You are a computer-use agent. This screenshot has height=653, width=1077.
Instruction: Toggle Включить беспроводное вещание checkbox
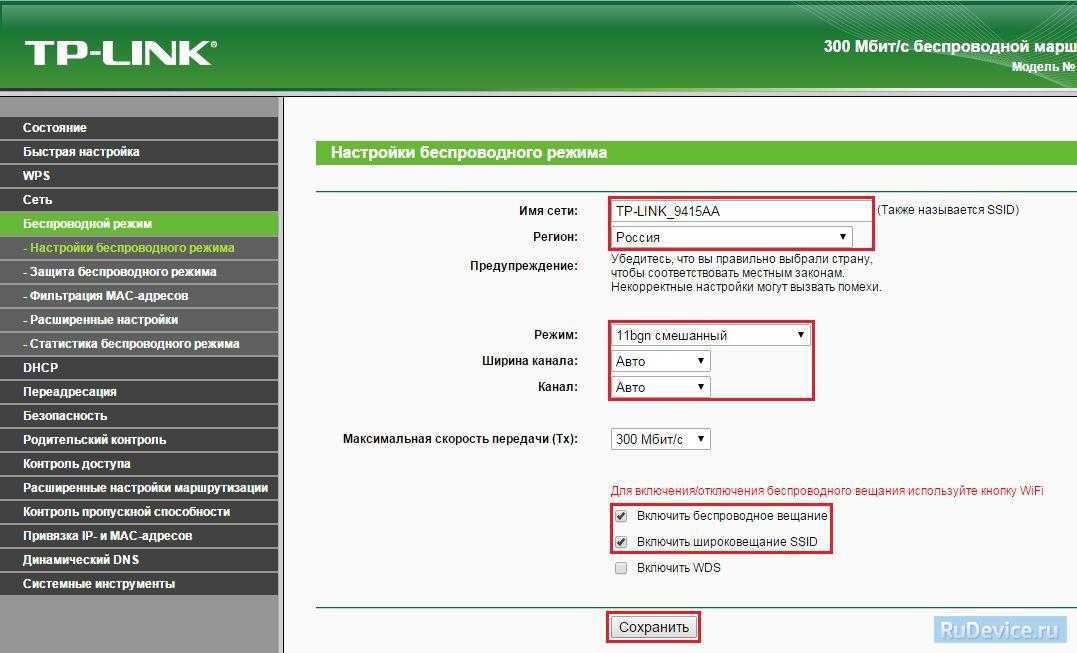pos(621,516)
